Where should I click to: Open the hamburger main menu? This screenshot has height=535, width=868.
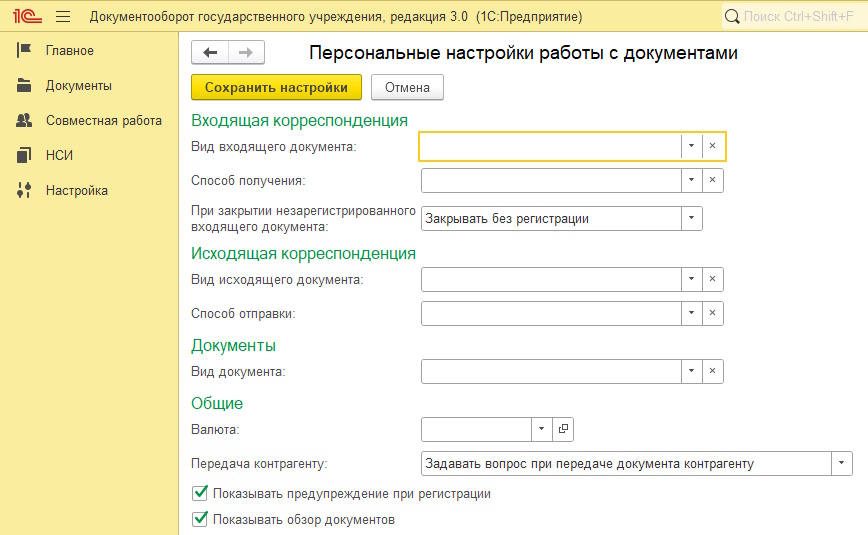coord(63,17)
